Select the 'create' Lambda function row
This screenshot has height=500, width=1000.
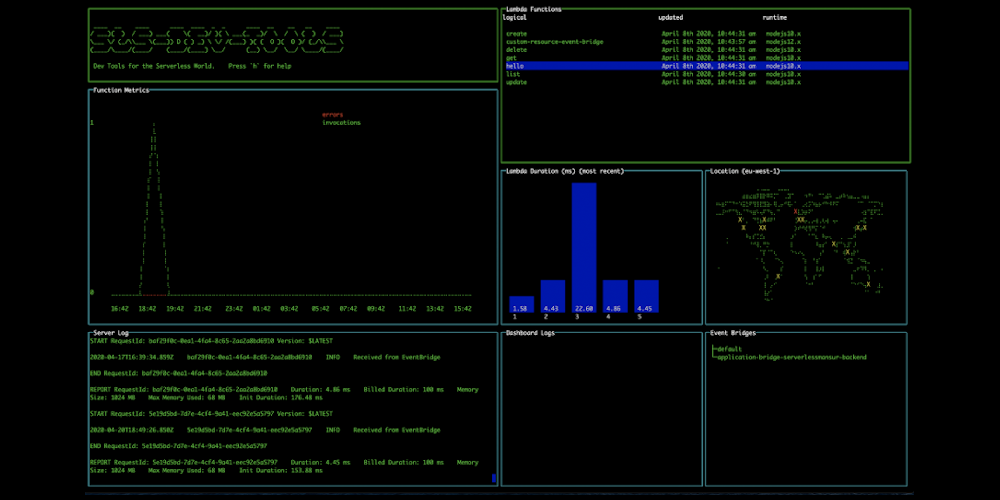coord(706,33)
